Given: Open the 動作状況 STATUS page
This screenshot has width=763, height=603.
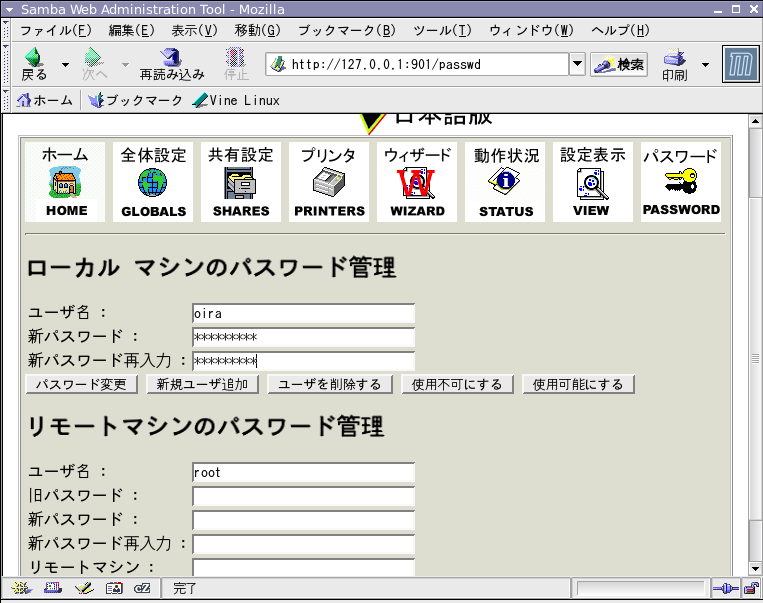Looking at the screenshot, I should point(505,182).
